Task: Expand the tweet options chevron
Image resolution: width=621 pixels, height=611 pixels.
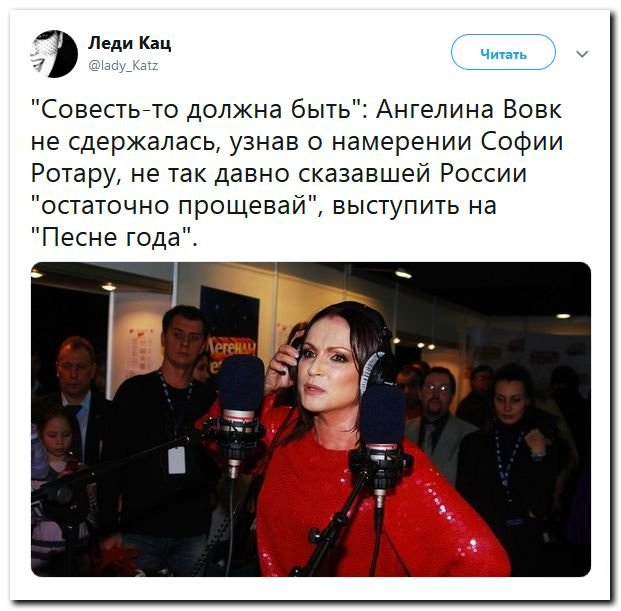Action: (582, 53)
